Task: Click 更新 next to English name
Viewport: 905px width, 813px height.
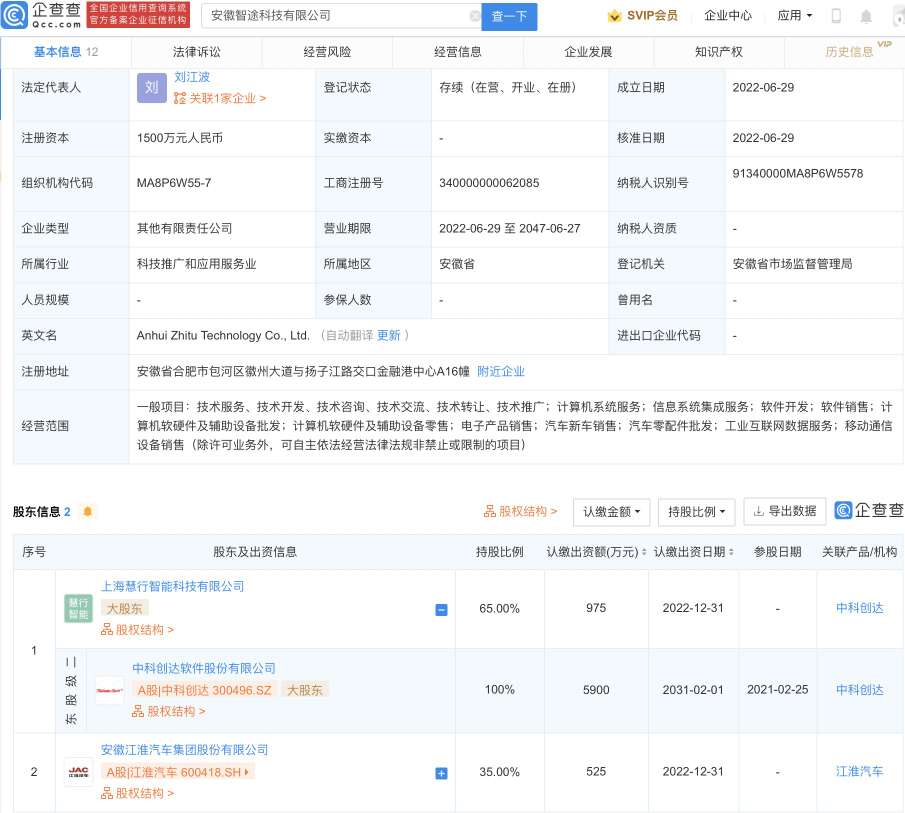Action: (x=388, y=335)
